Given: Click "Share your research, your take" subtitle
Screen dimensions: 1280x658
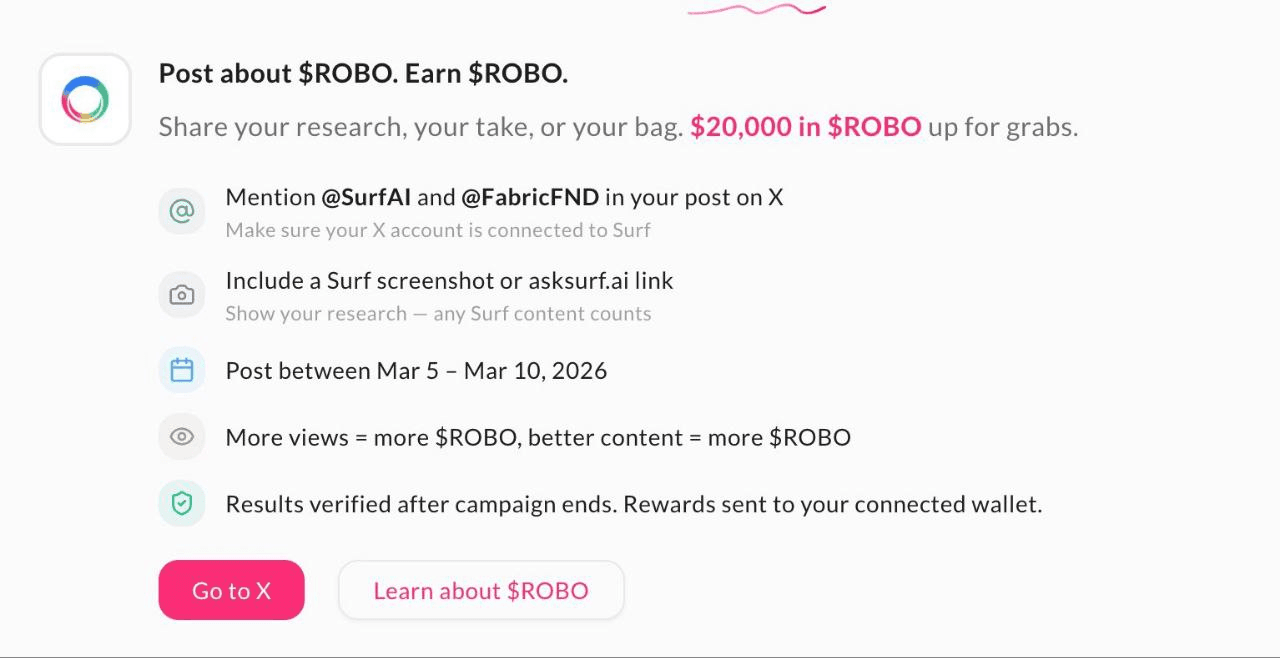Looking at the screenshot, I should click(x=420, y=127).
